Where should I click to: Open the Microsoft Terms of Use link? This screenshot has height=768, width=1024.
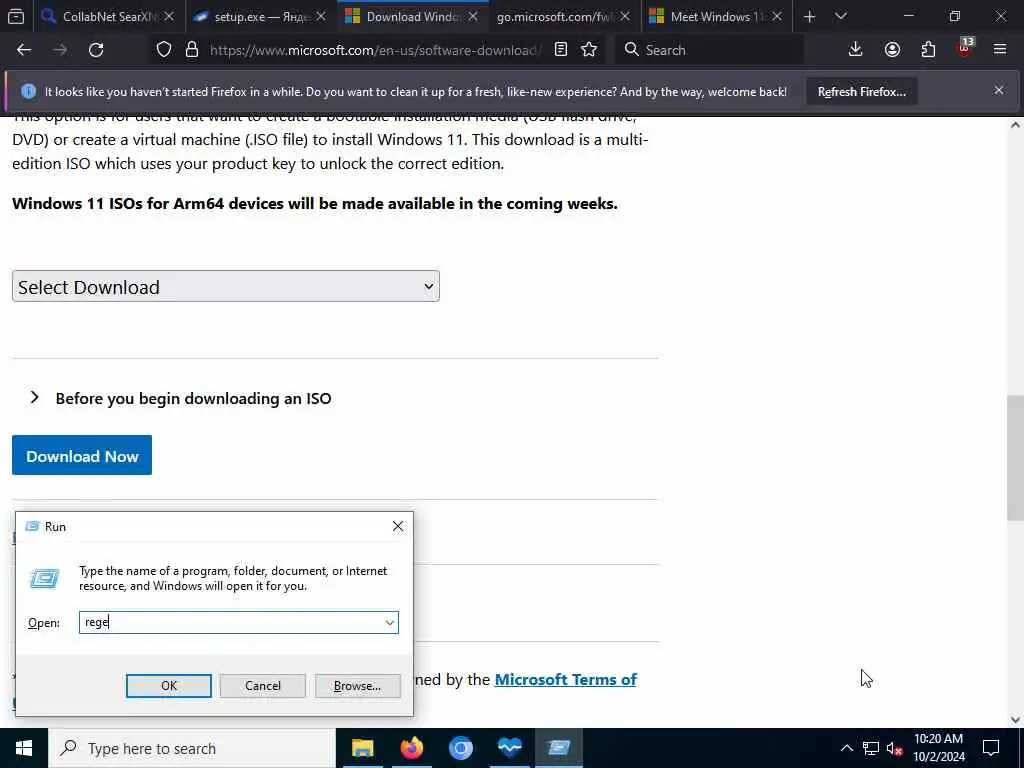[x=565, y=679]
